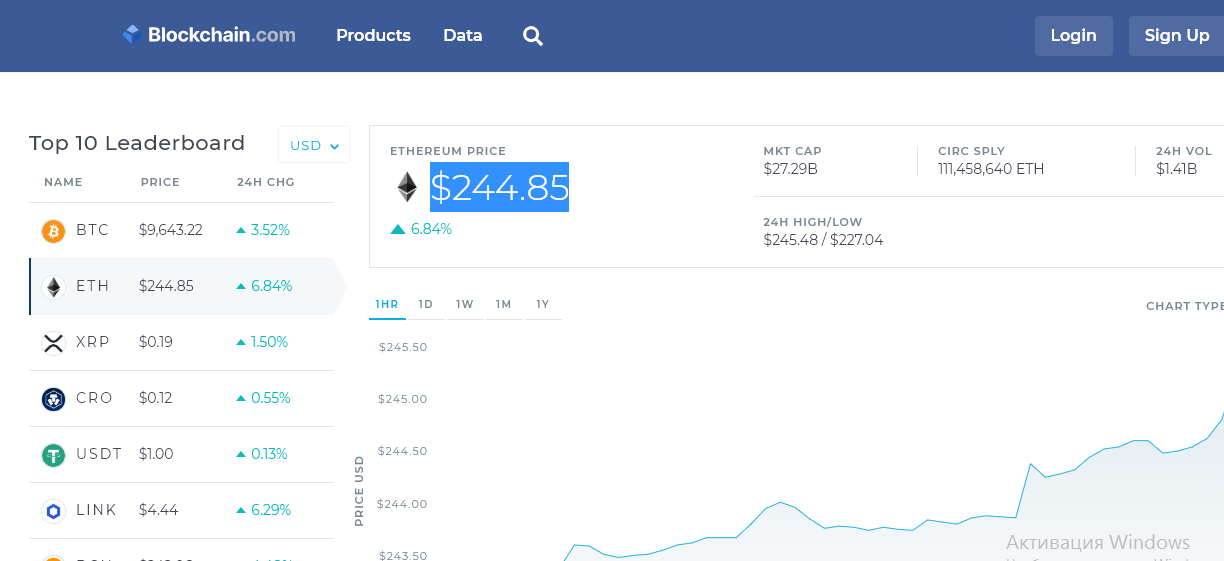Click the market cap value $27.29B

click(x=790, y=169)
